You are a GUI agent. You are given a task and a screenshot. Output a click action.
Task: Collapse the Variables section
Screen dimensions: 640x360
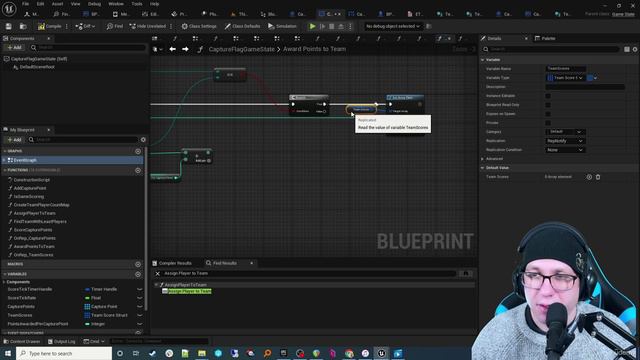click(5, 274)
